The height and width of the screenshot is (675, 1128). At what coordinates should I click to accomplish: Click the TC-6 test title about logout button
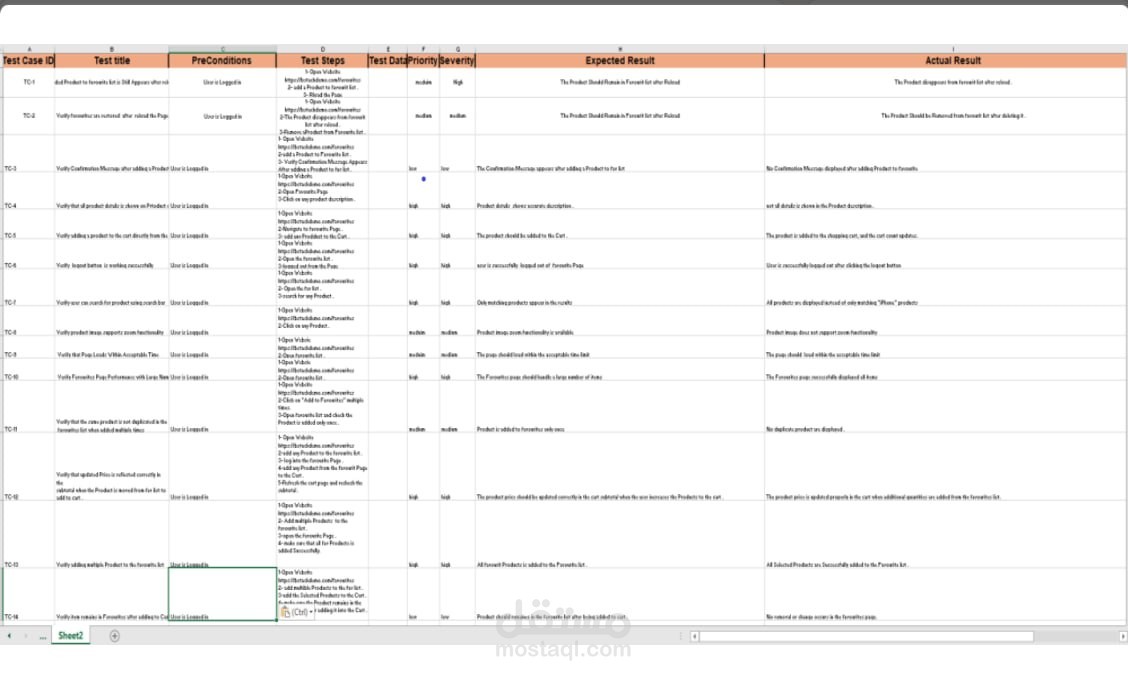click(112, 254)
